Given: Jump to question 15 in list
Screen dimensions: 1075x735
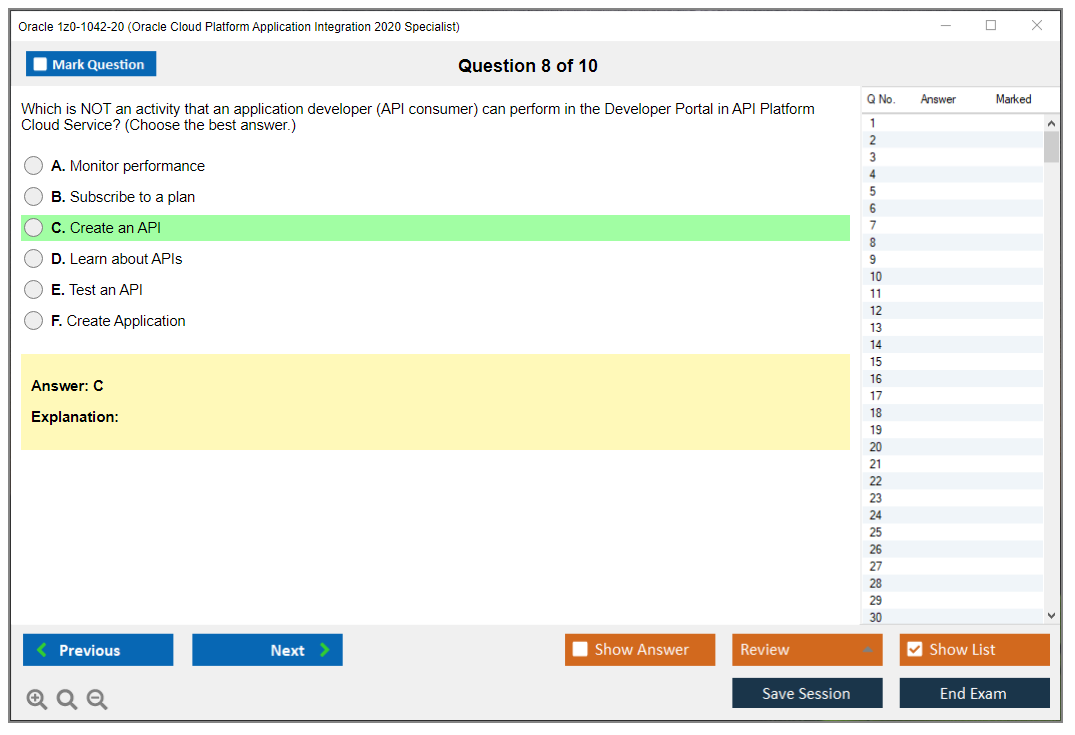Looking at the screenshot, I should click(876, 362).
